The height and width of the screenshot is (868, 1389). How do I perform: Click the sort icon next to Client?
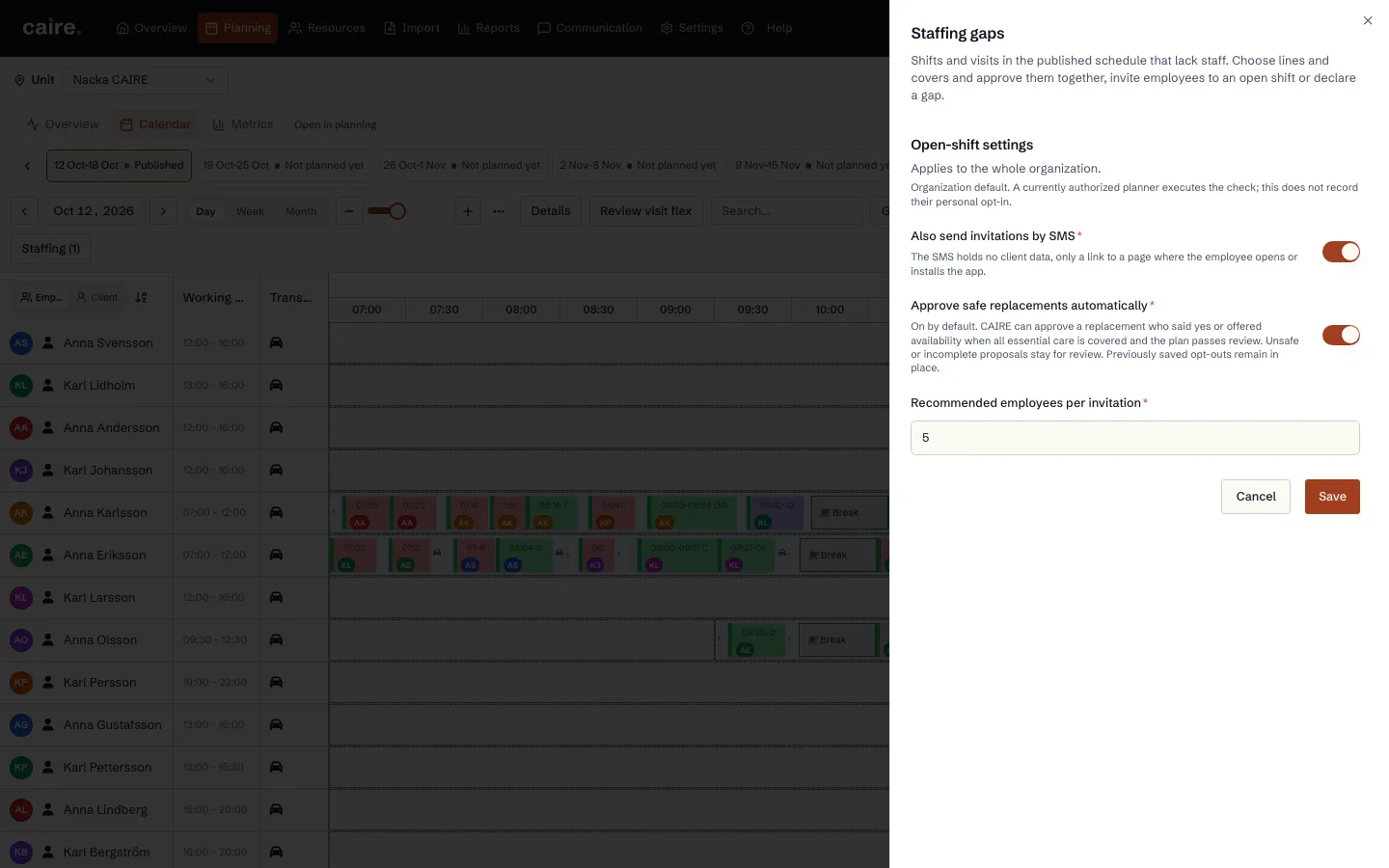[141, 297]
